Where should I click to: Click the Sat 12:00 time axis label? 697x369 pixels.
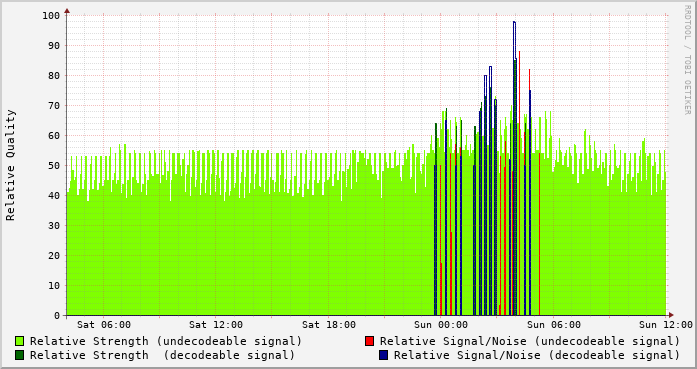(216, 325)
